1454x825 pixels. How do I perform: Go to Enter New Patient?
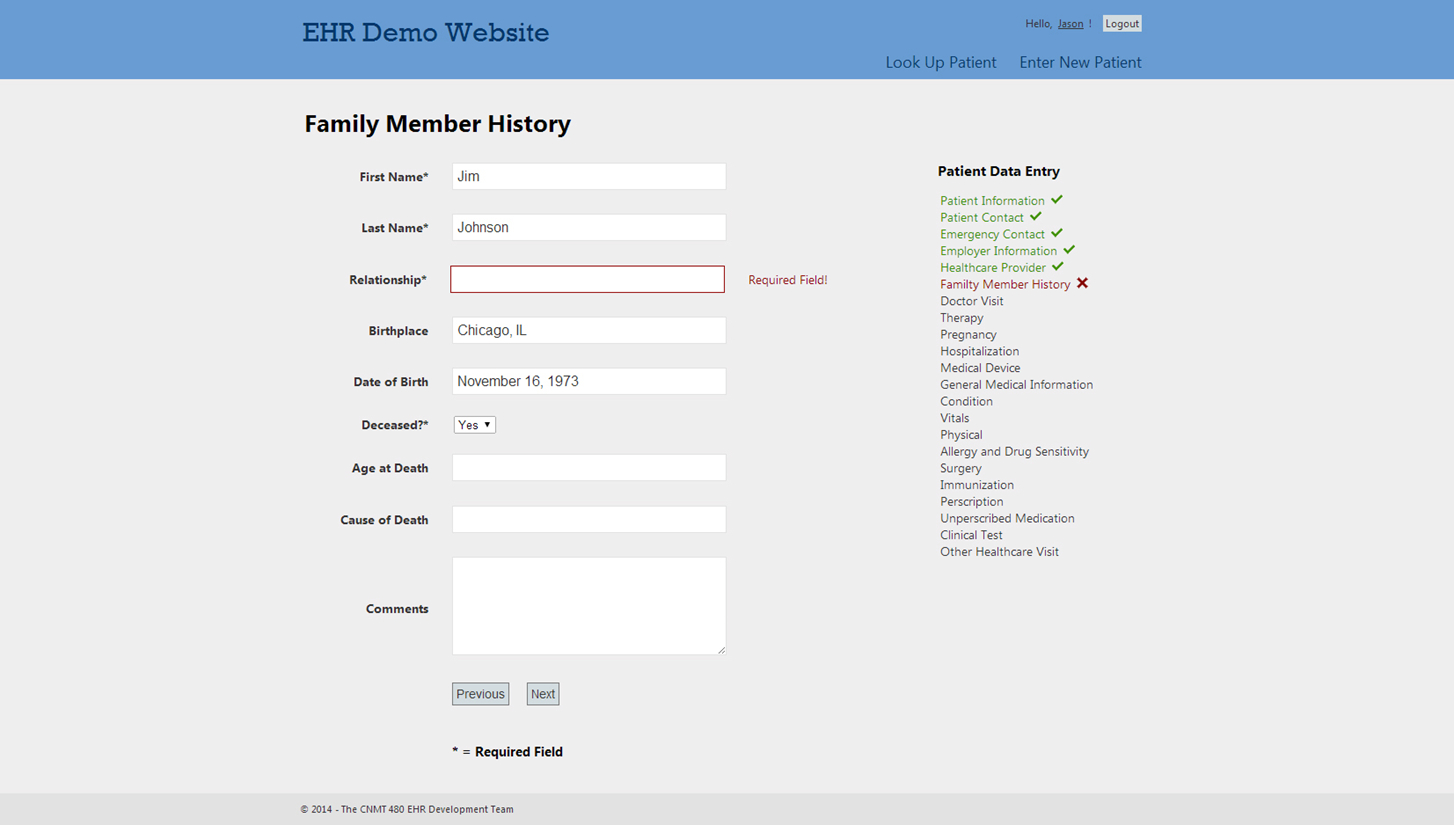pos(1080,62)
